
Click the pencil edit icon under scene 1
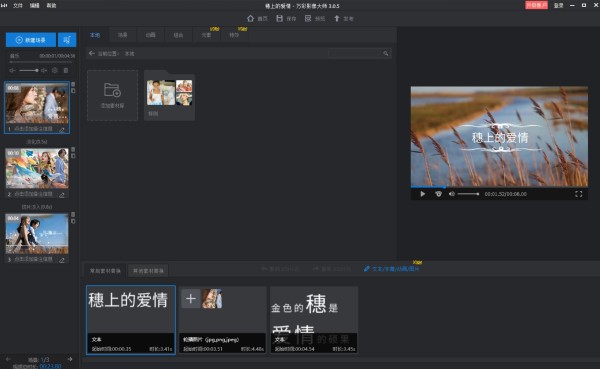click(62, 129)
